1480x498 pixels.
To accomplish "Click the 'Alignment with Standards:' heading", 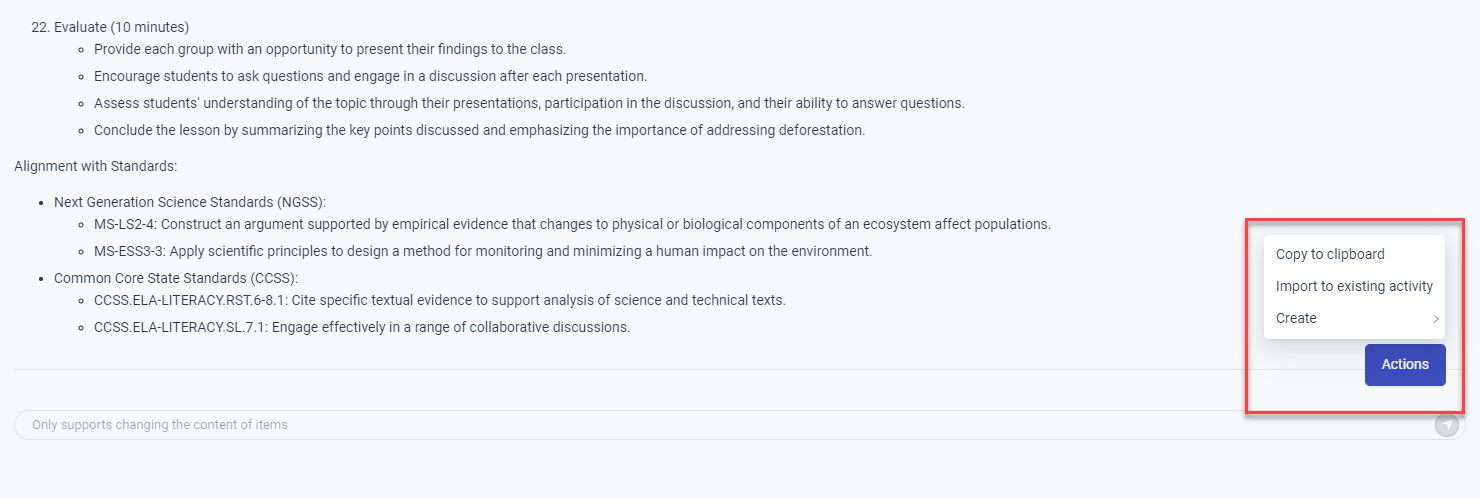I will [95, 166].
